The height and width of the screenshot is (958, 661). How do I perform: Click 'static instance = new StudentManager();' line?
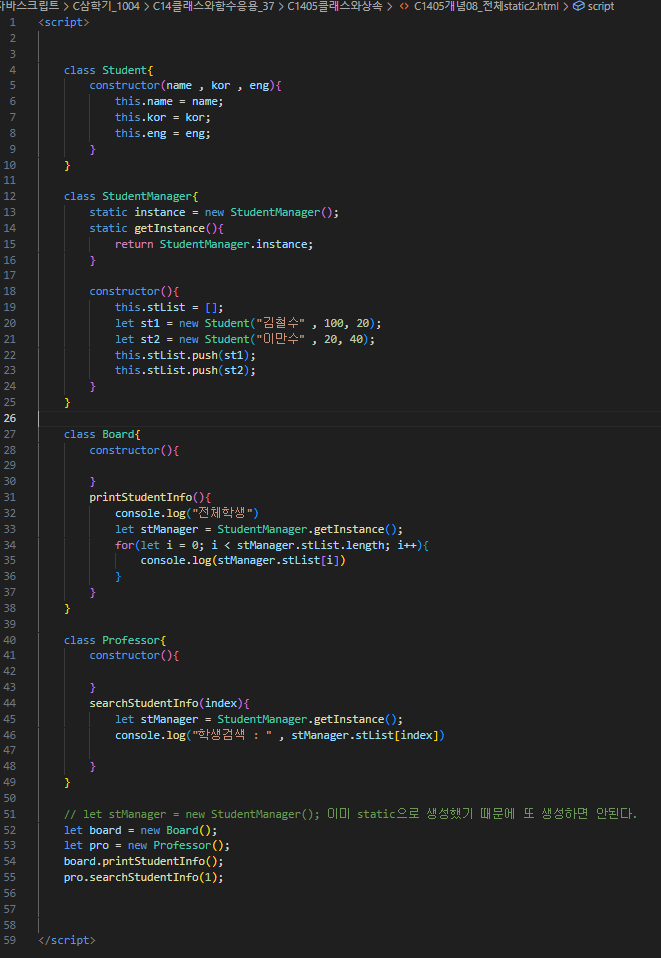pyautogui.click(x=214, y=212)
